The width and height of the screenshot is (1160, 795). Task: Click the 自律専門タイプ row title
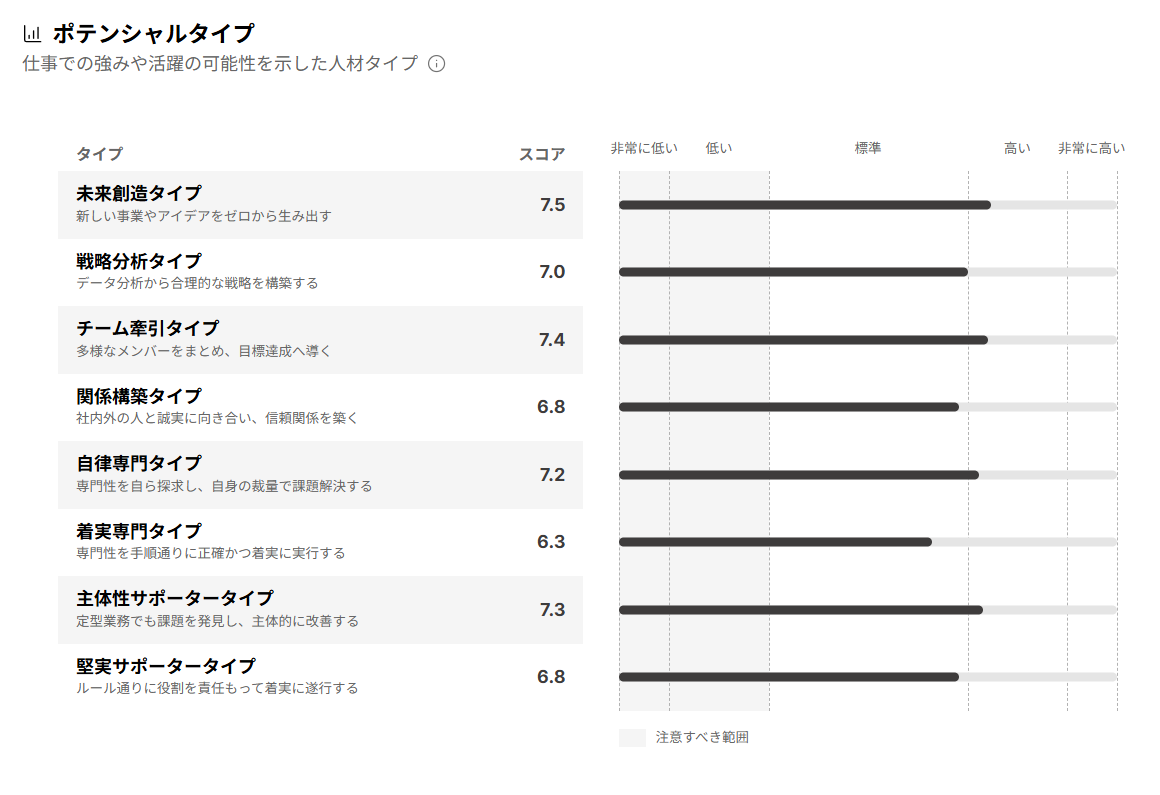[139, 463]
